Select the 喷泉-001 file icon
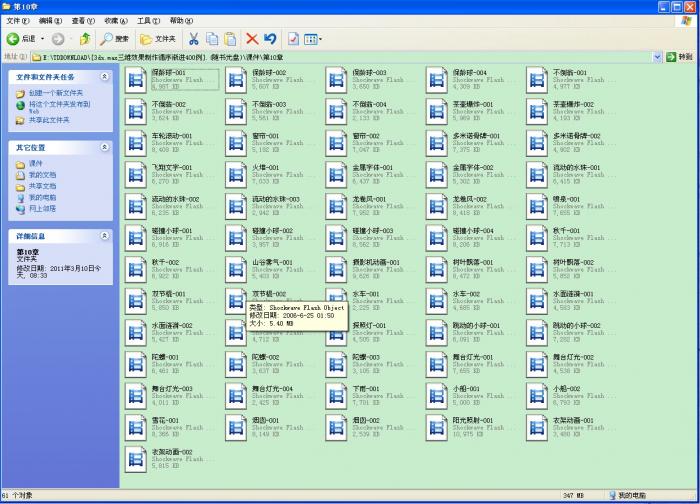Screen dimensions: 700x504 [537, 207]
